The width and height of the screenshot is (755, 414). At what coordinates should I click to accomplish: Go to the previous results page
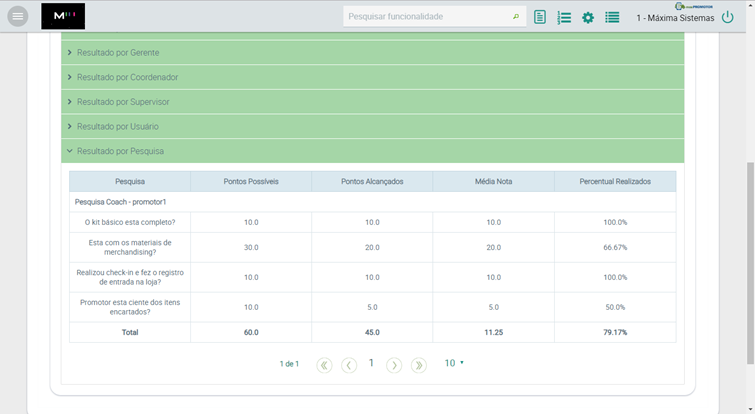click(348, 365)
